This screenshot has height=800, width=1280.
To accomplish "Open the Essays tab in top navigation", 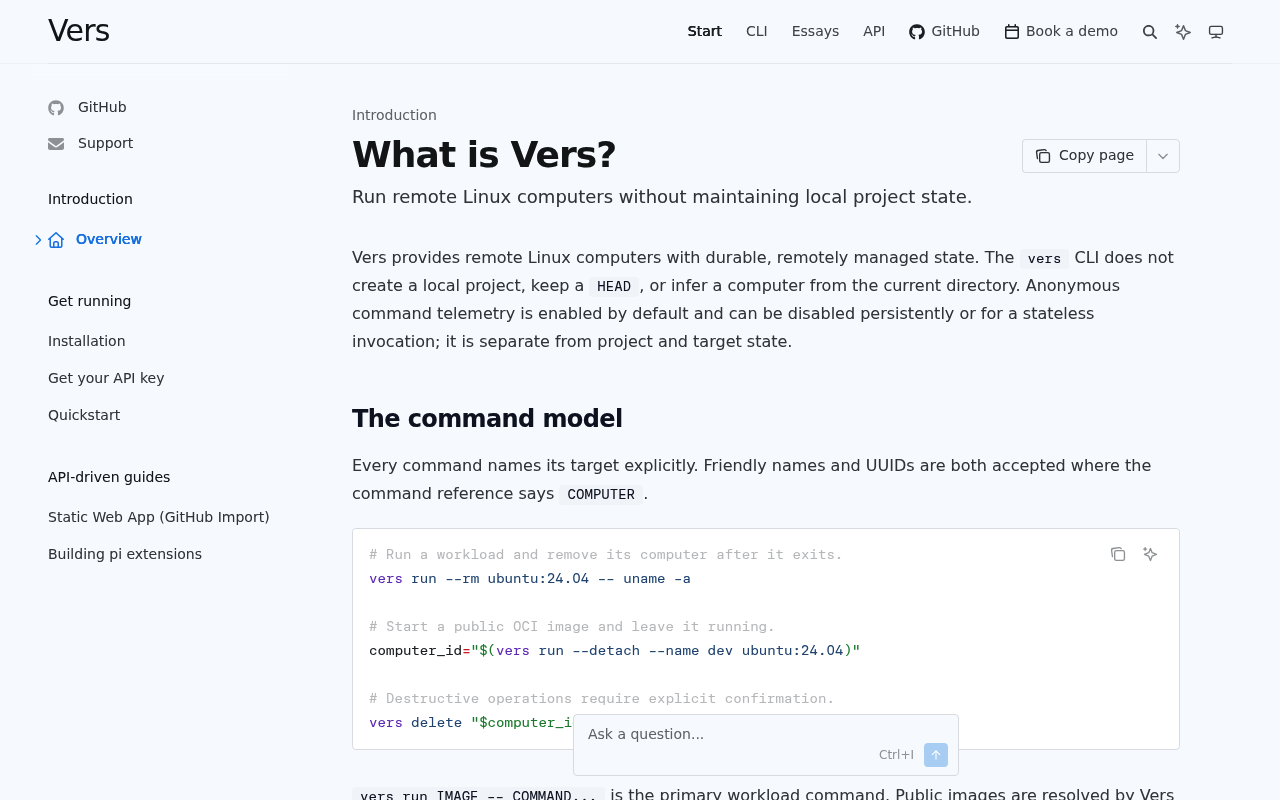I will coord(815,32).
